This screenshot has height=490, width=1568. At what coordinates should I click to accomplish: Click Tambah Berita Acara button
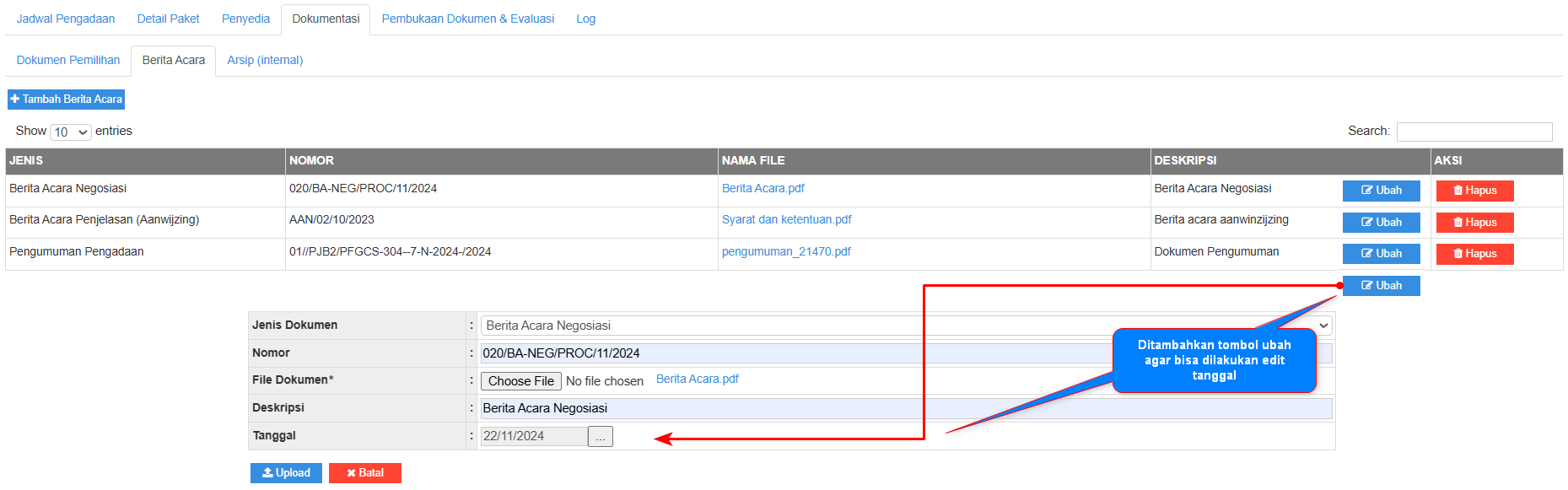point(67,100)
